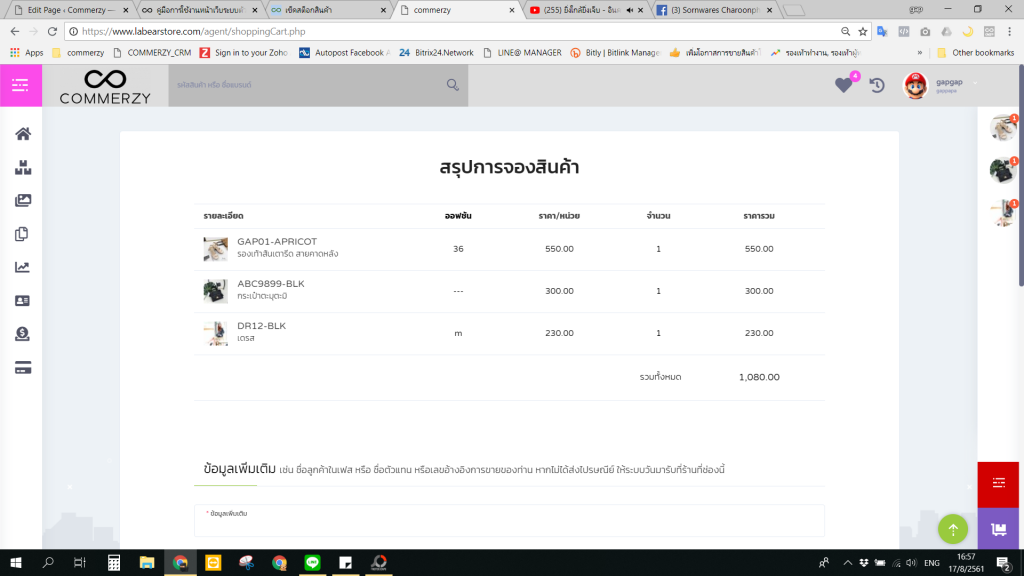
Task: Click the COMMERZY logo
Action: click(105, 86)
